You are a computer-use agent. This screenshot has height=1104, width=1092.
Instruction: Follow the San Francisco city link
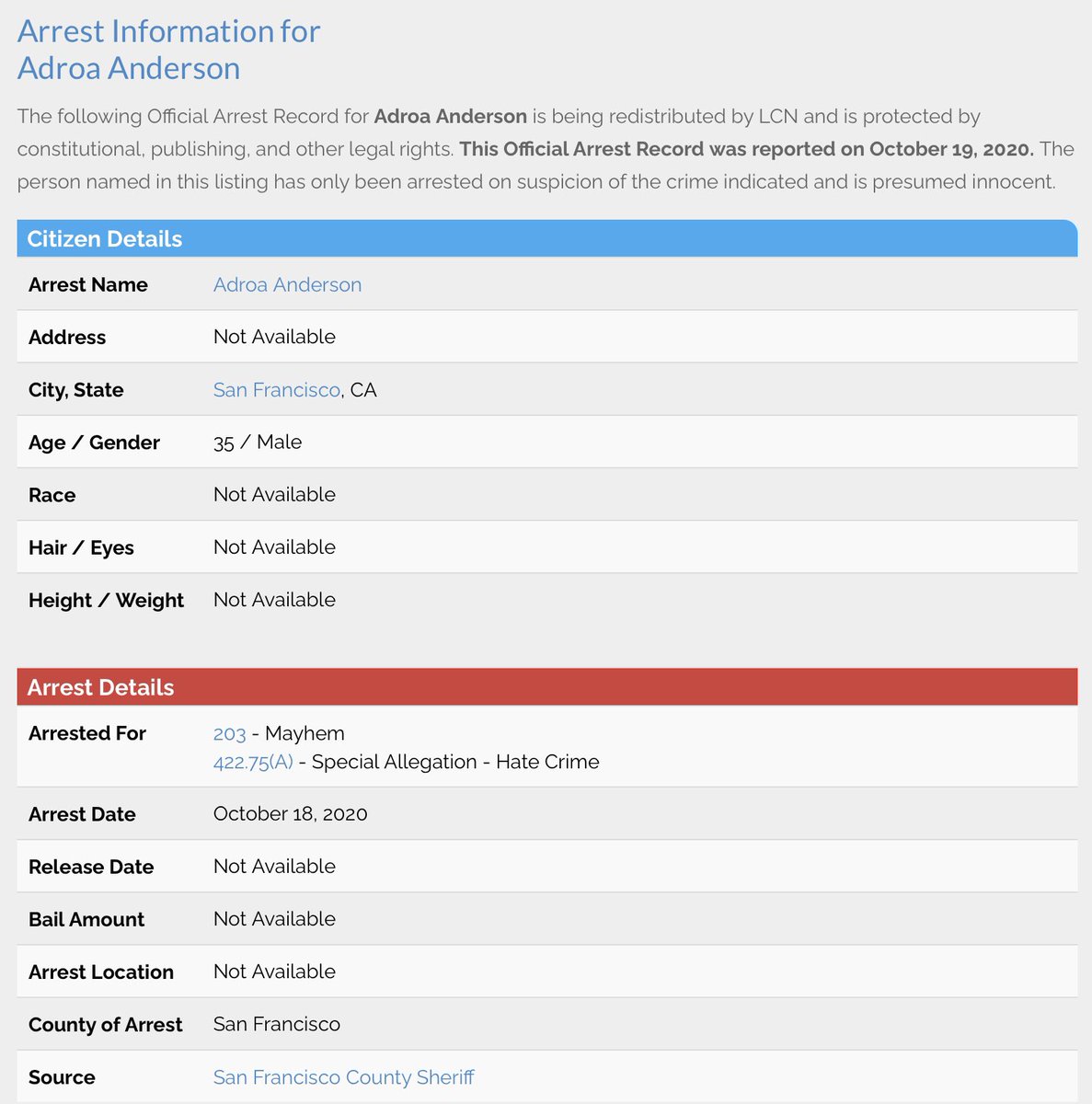click(x=277, y=390)
